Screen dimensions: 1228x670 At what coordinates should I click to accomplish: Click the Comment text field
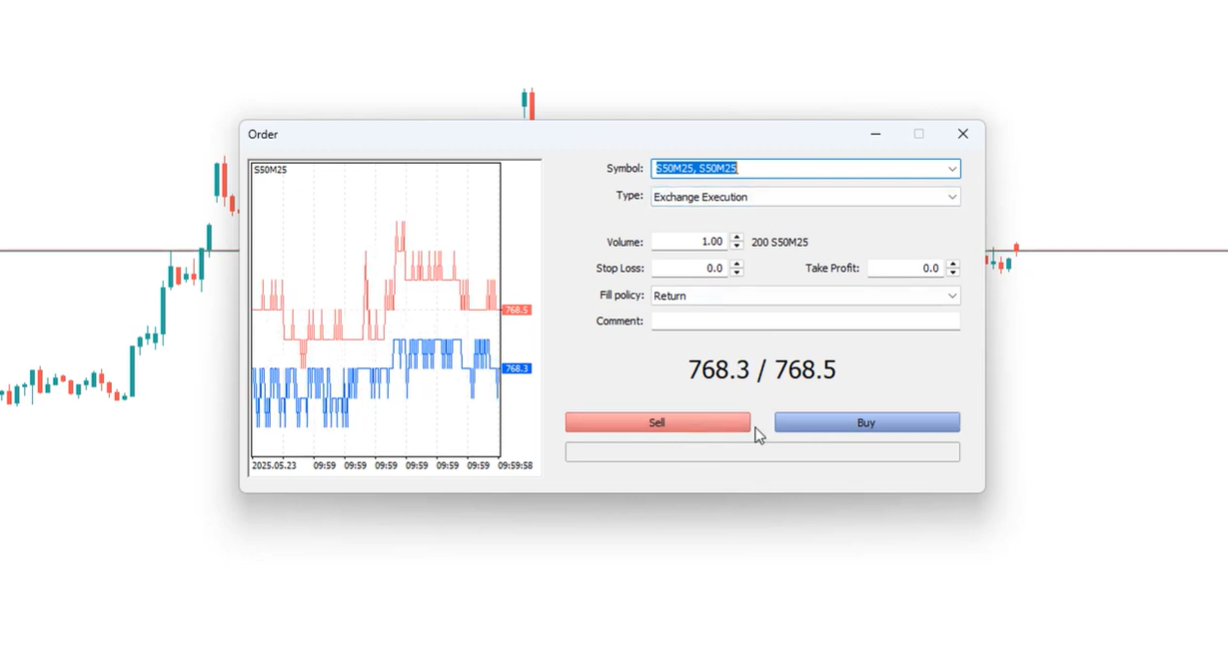click(x=805, y=321)
